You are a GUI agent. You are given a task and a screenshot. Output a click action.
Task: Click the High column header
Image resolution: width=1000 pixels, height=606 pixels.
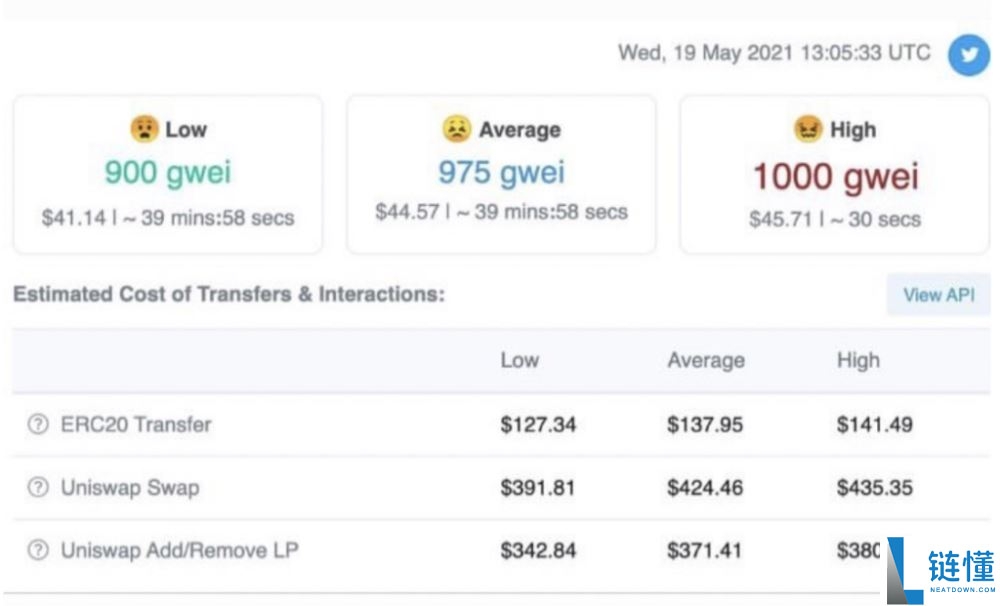[x=859, y=360]
